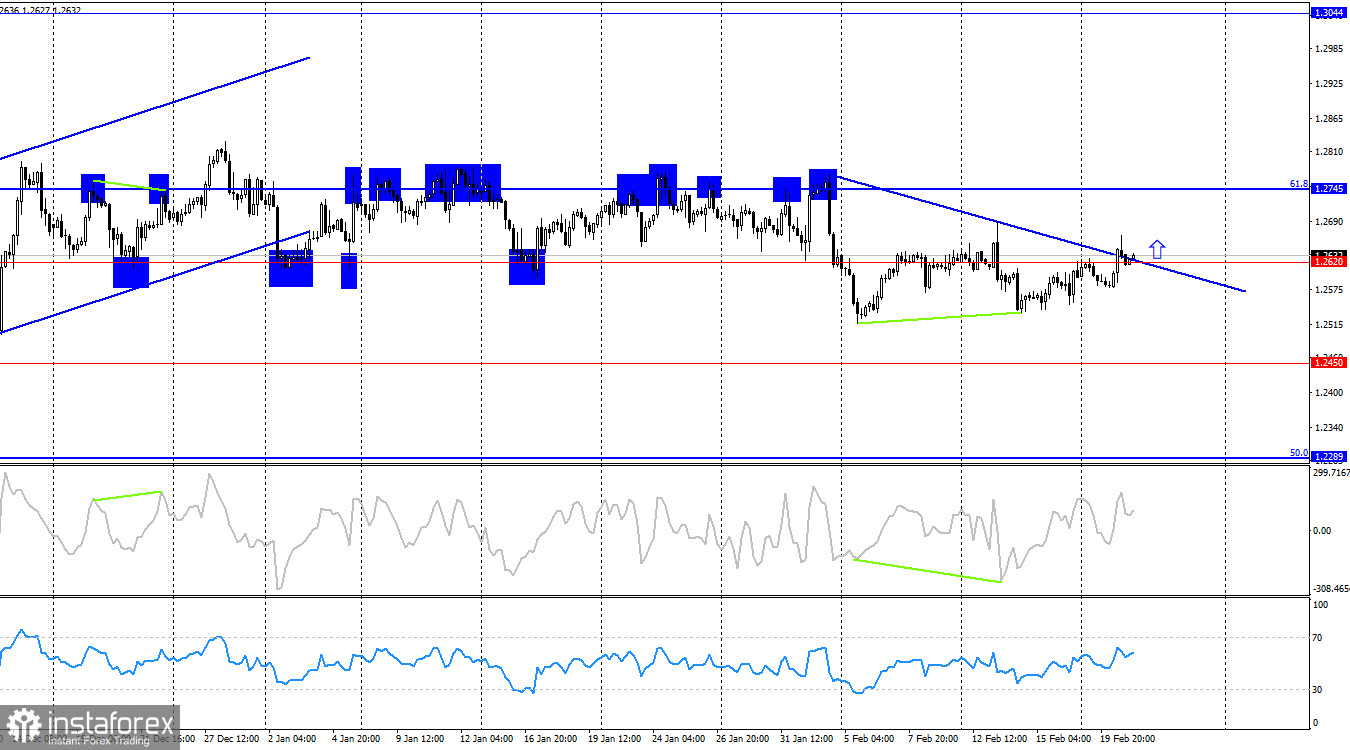Click the 50.0 Fibonacci level label
The image size is (1350, 750).
click(1298, 452)
